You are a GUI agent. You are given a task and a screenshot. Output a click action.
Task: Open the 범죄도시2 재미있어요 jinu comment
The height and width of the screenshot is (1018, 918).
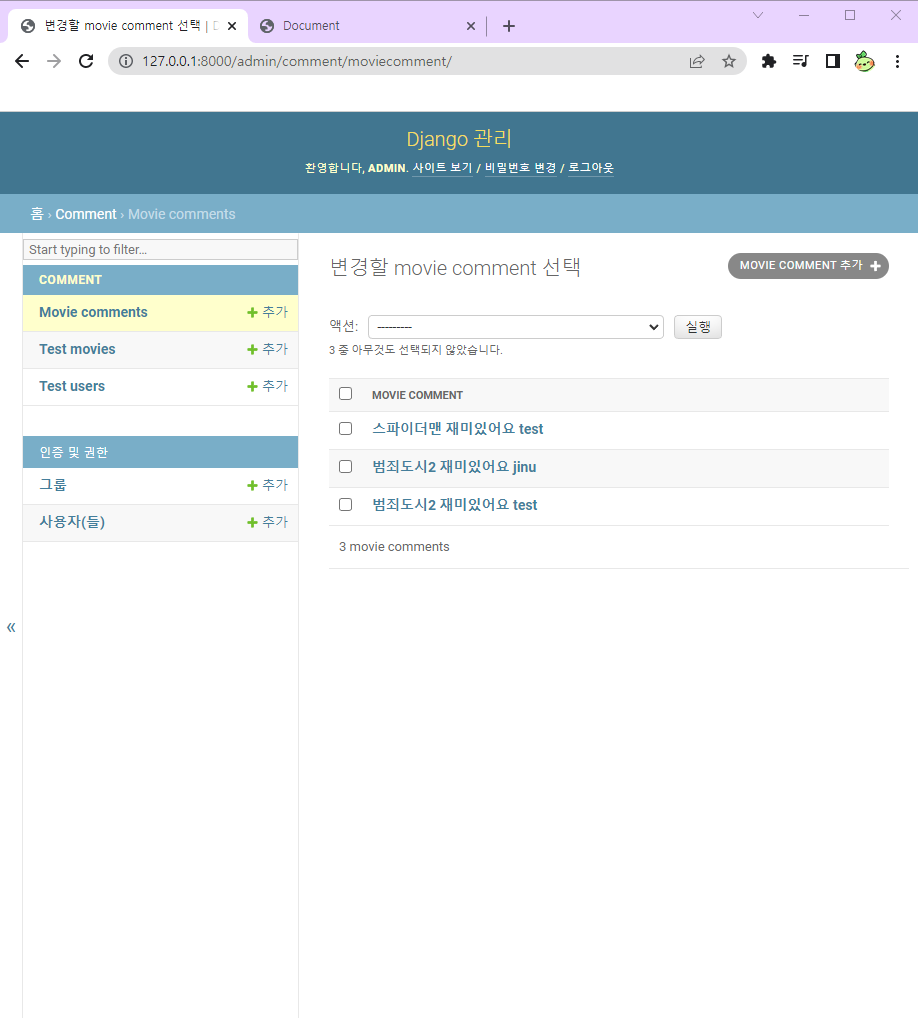(x=454, y=467)
